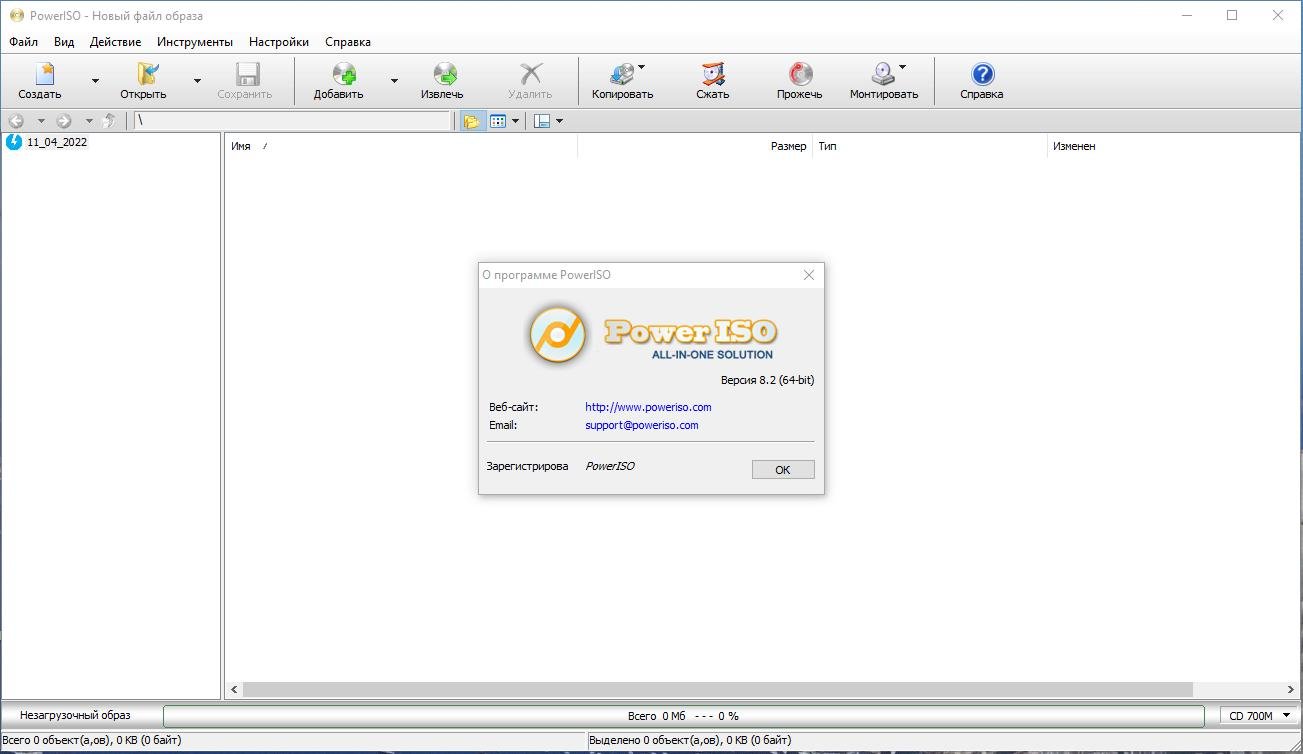This screenshot has width=1303, height=754.
Task: Expand the dropdown arrow beside Создать
Action: tap(95, 81)
